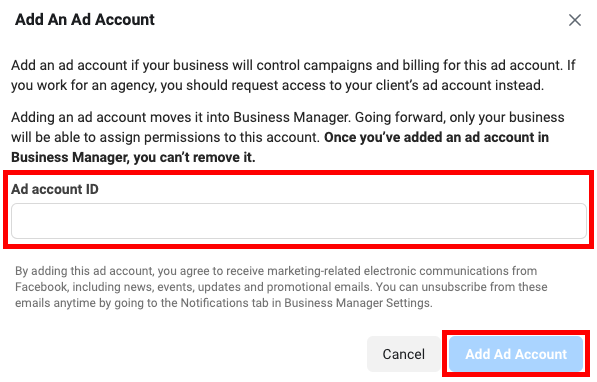The image size is (597, 382).
Task: Click the Add Ad Account button
Action: [x=516, y=354]
